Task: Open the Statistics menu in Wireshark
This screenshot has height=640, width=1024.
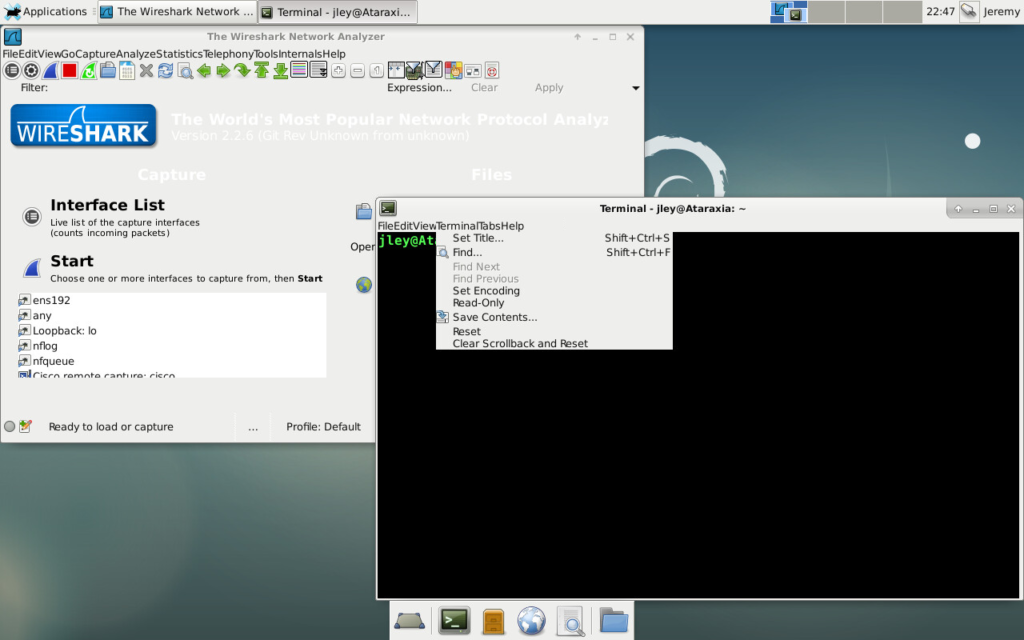Action: pos(180,54)
